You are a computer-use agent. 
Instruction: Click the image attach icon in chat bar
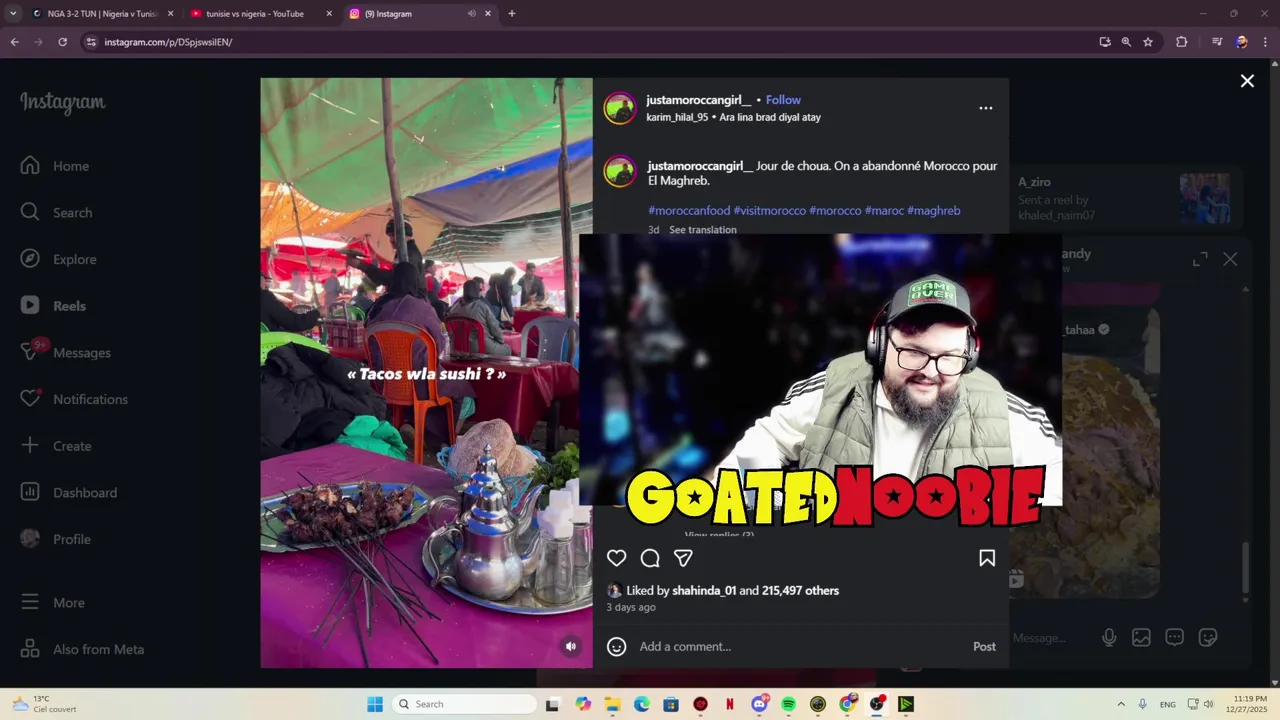[x=1141, y=637]
